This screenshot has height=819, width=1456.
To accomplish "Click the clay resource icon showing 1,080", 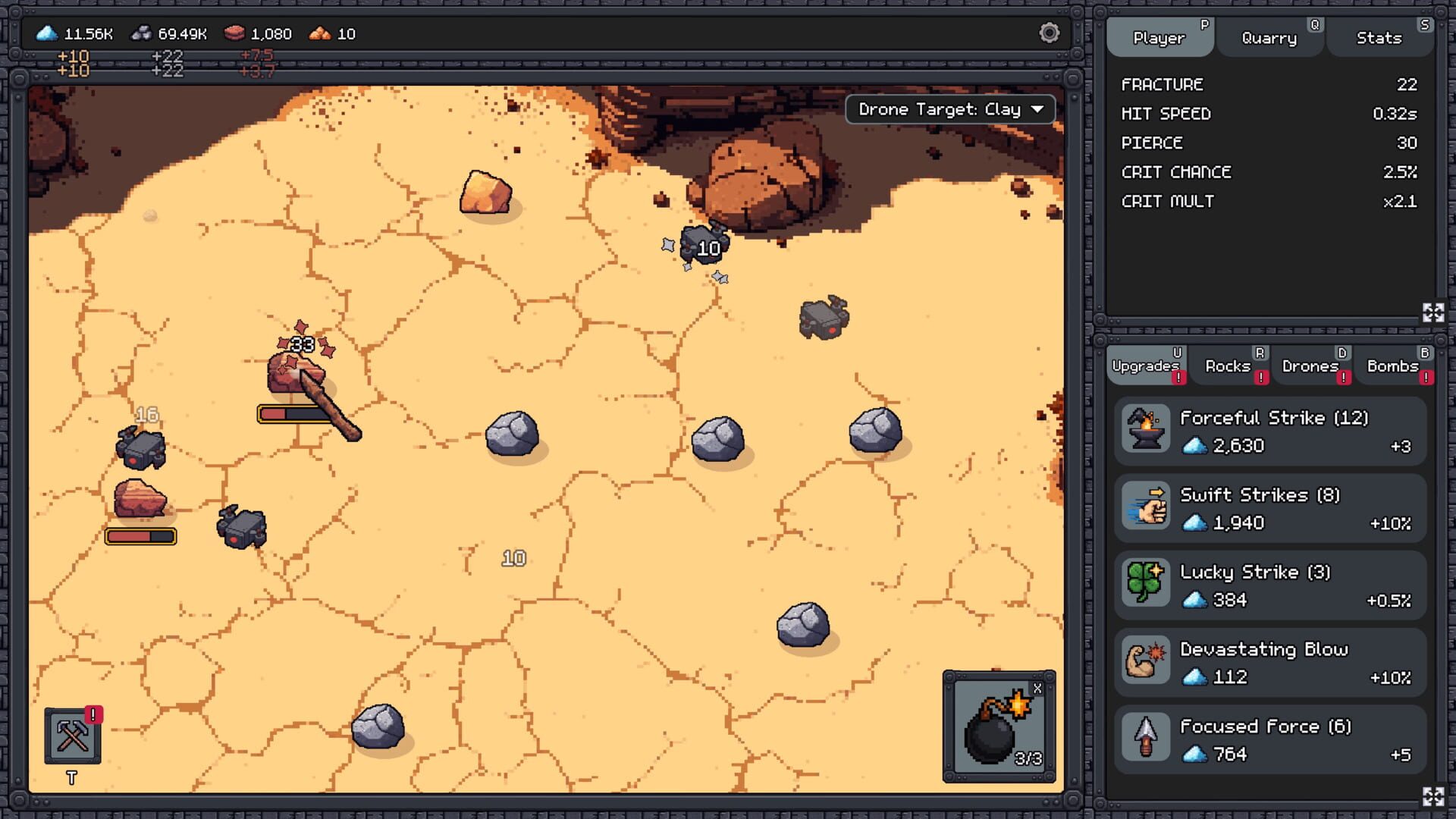I will tap(236, 33).
